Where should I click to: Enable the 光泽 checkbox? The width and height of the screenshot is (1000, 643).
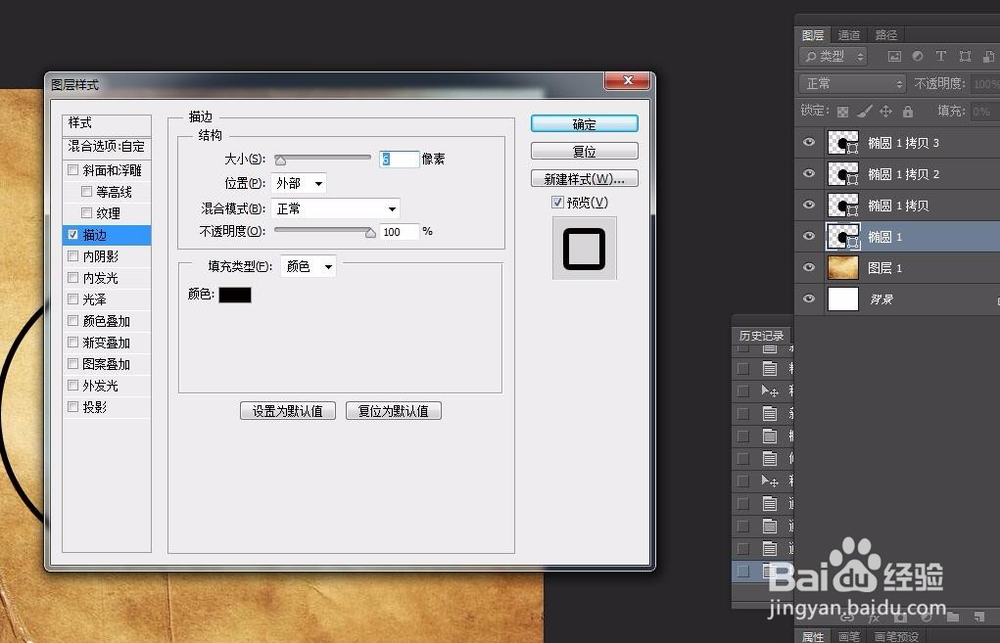pos(73,299)
